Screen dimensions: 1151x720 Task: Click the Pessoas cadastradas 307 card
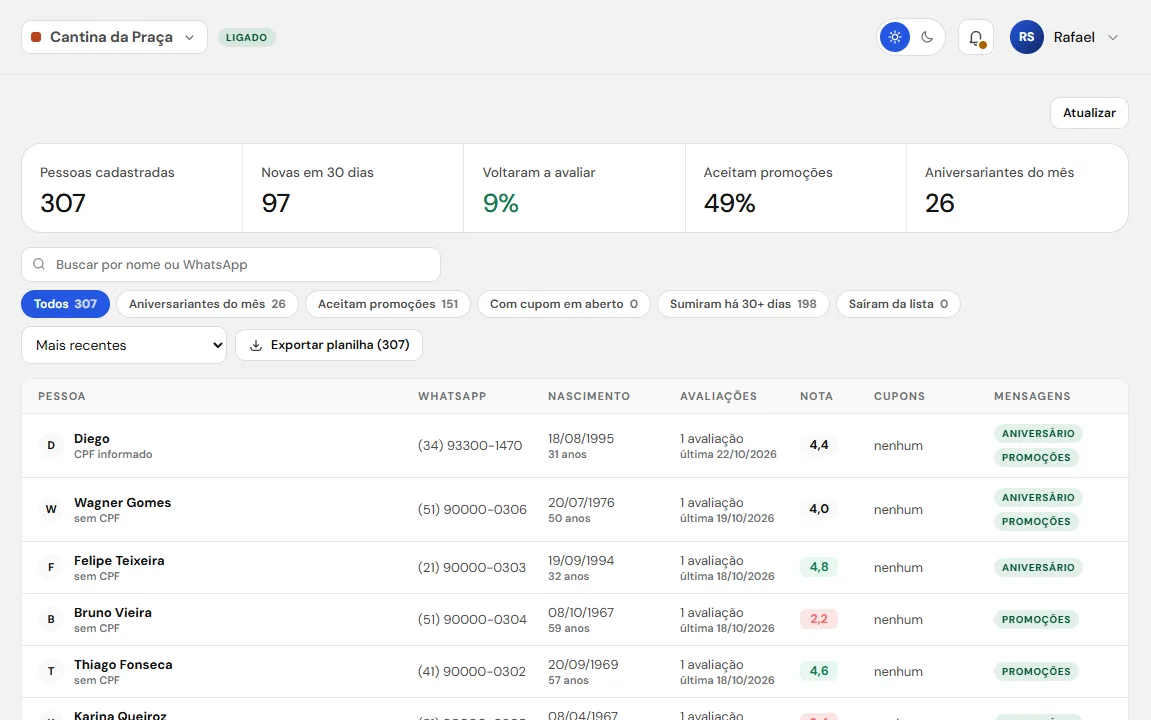pyautogui.click(x=132, y=189)
